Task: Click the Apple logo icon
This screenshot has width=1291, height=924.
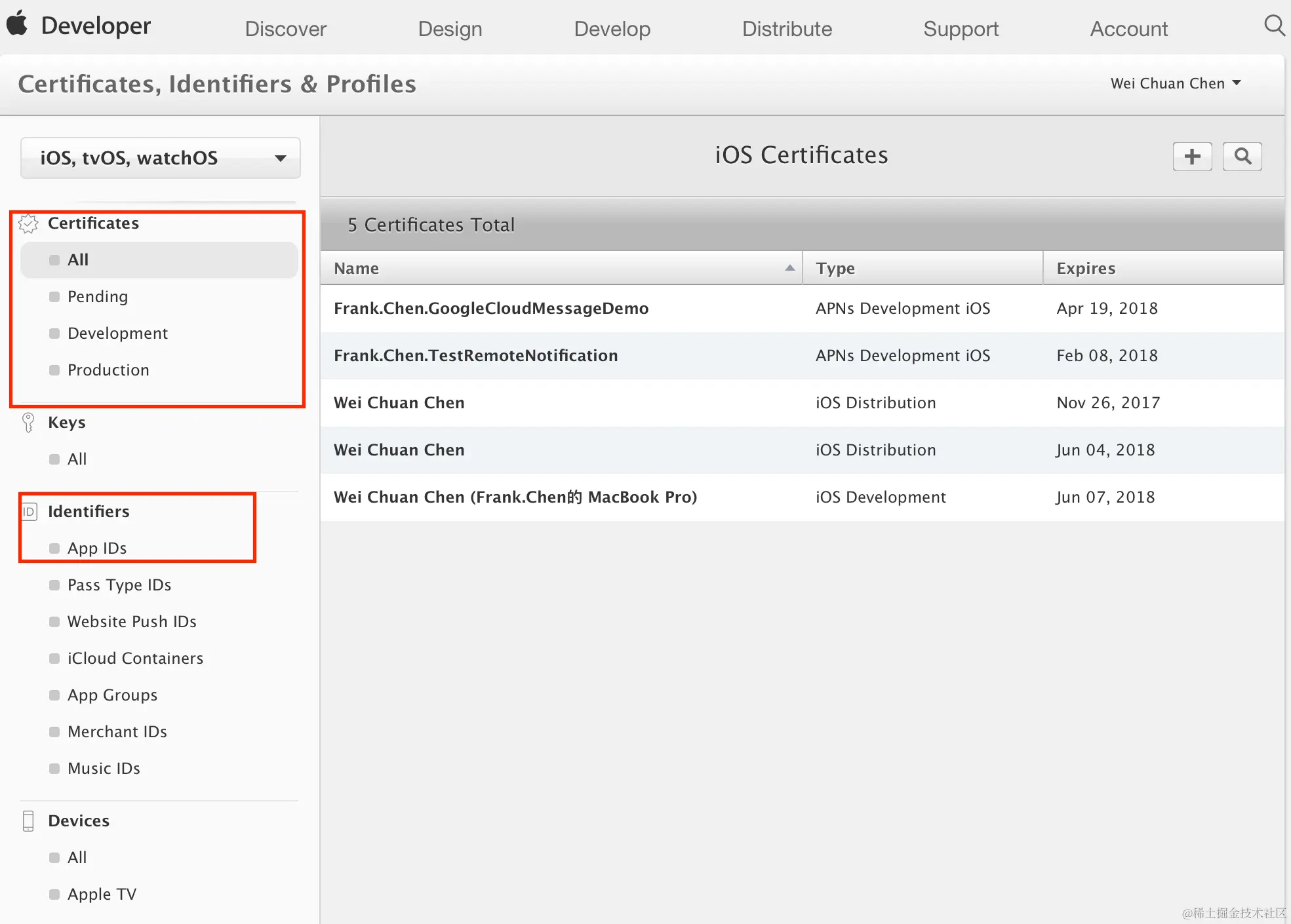Action: [x=17, y=24]
